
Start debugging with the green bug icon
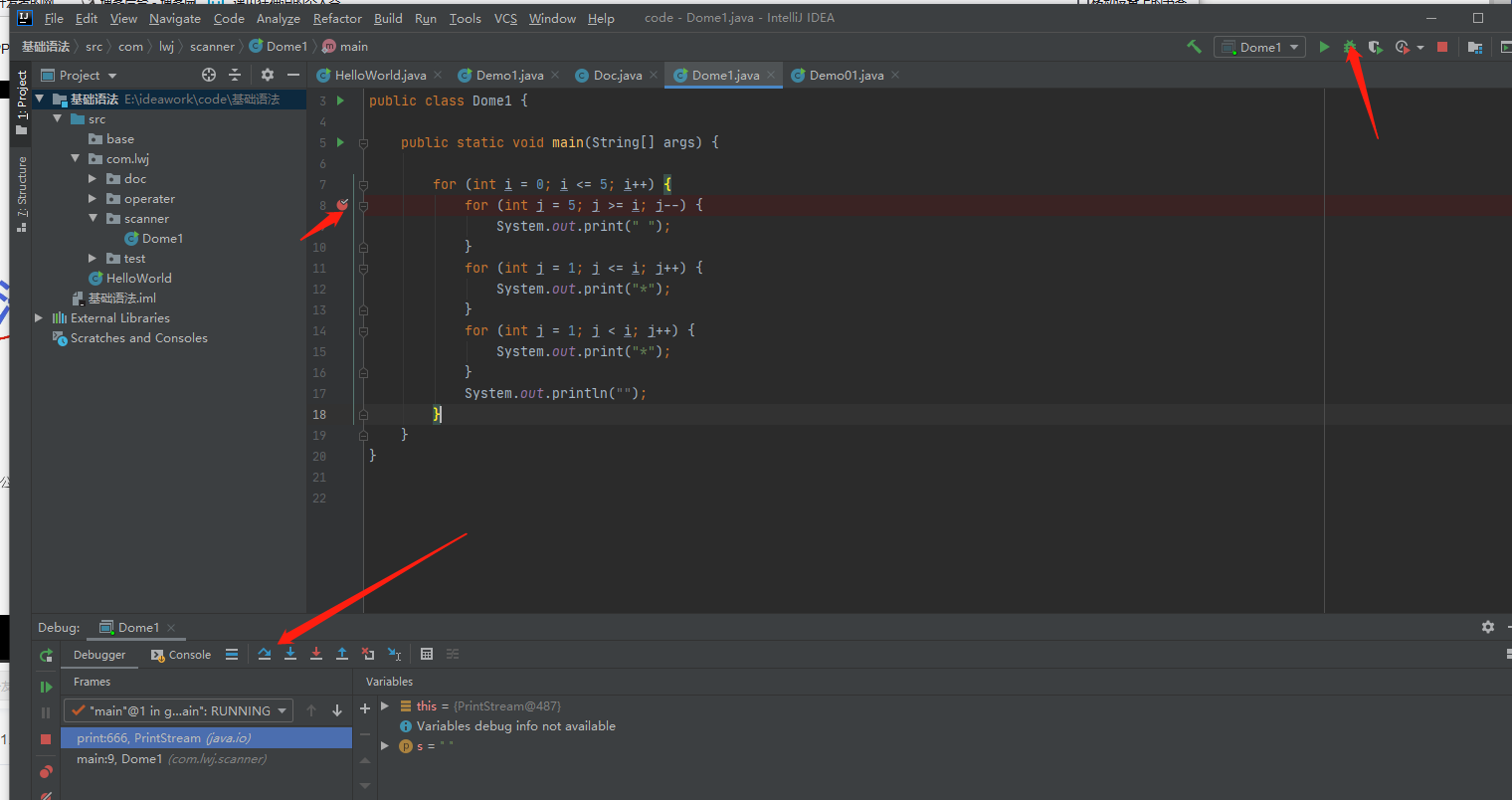pos(1350,47)
